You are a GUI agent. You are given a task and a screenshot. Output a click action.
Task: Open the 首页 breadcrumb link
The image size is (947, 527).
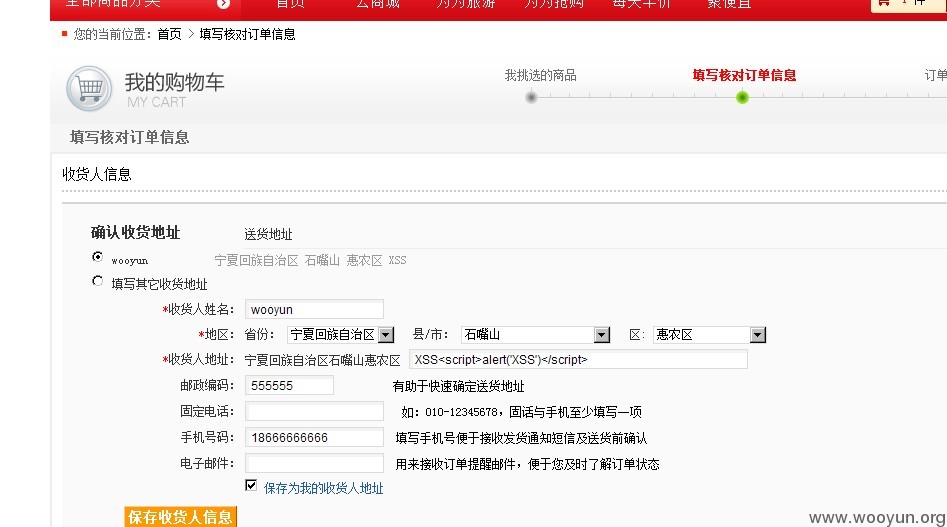click(169, 34)
